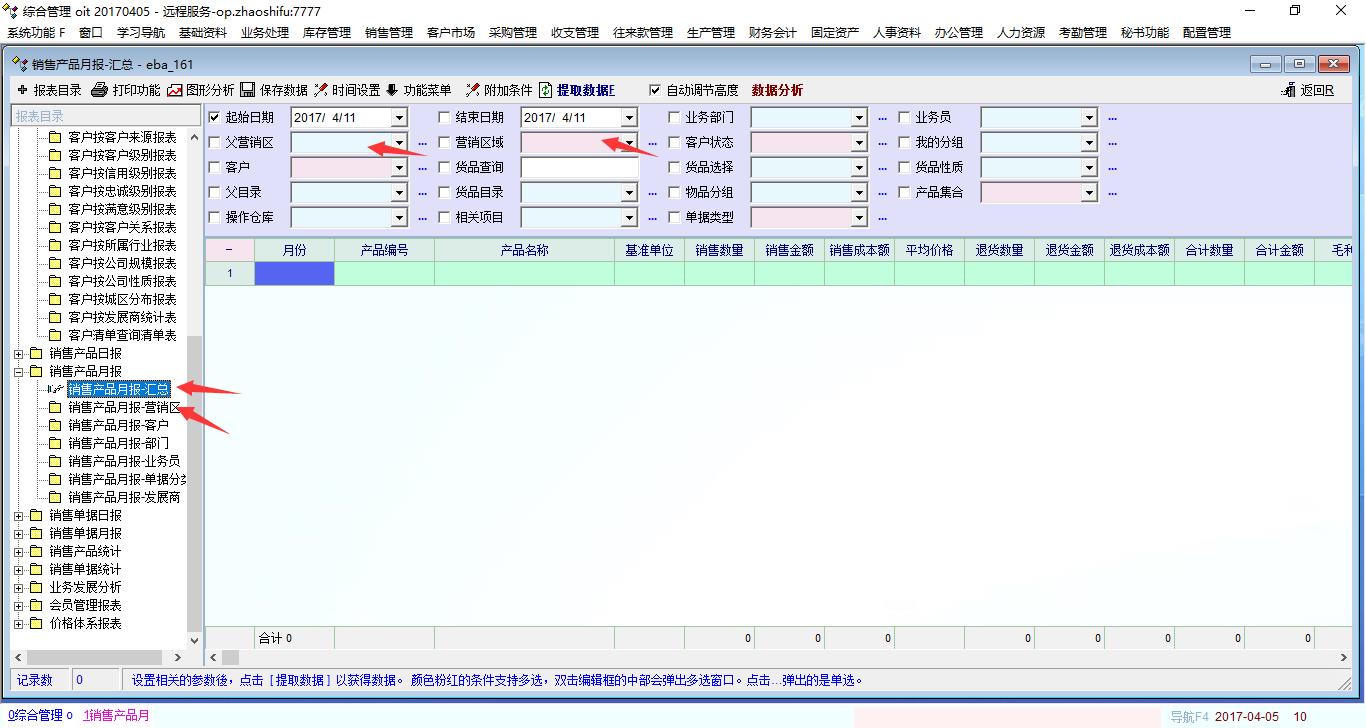
Task: Click the 打印功能 printer icon
Action: point(100,90)
